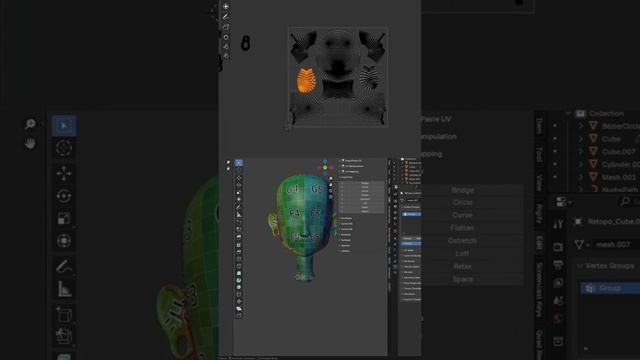Screen dimensions: 640x360
Task: Click the blue Z axis gizmo ball
Action: 325,162
